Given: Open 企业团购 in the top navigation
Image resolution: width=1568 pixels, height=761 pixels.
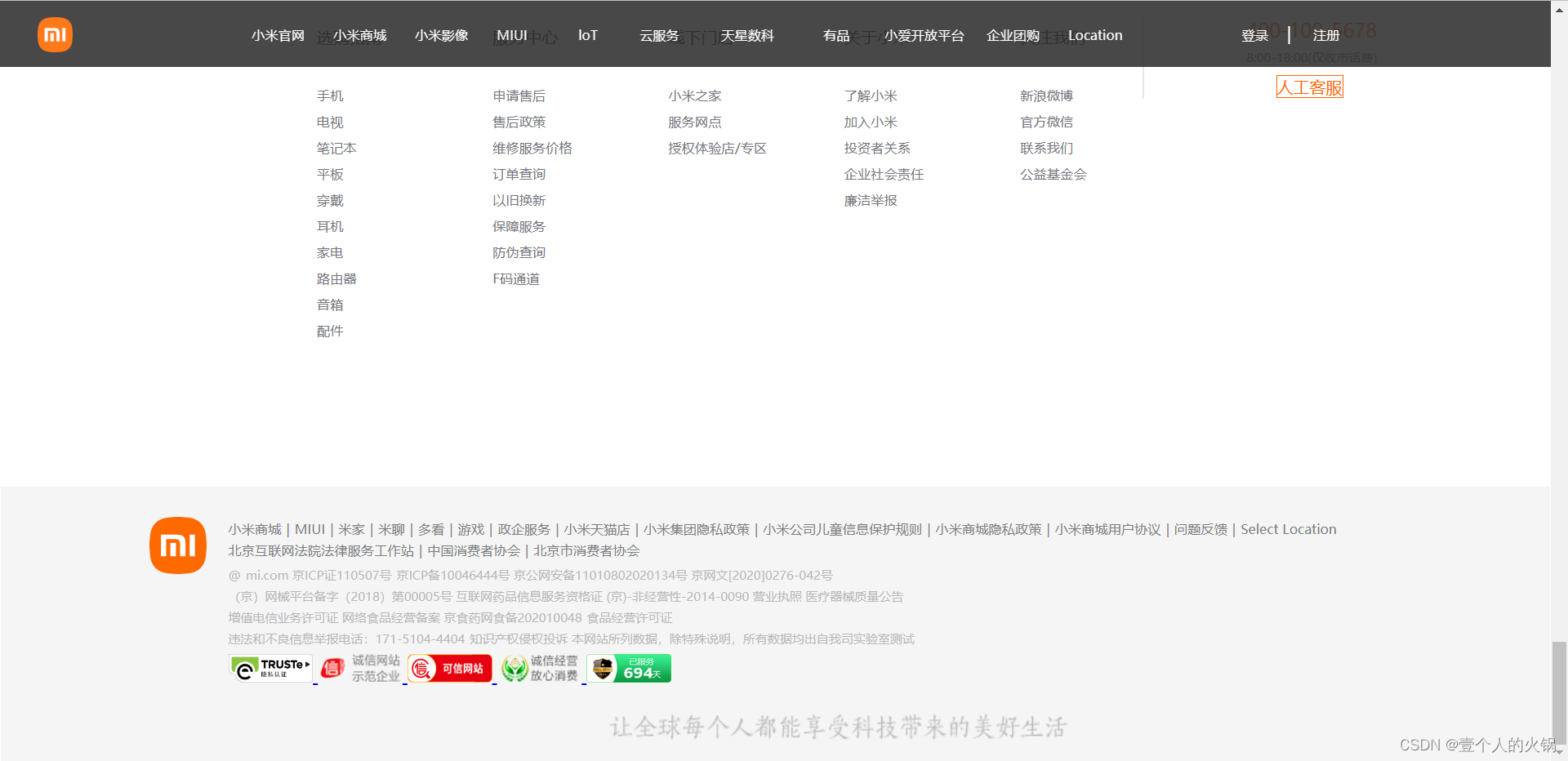Looking at the screenshot, I should click(x=1013, y=36).
